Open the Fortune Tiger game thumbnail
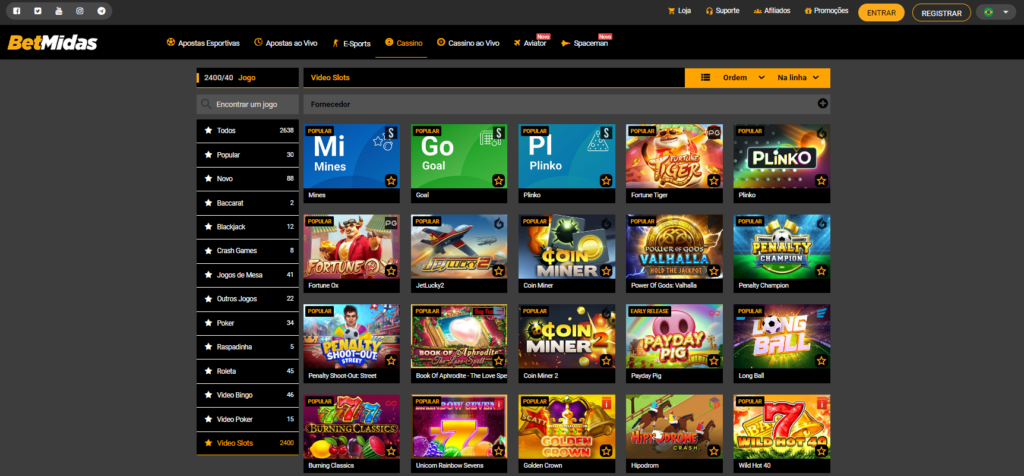Screen dimensions: 1024x476 click(x=674, y=156)
